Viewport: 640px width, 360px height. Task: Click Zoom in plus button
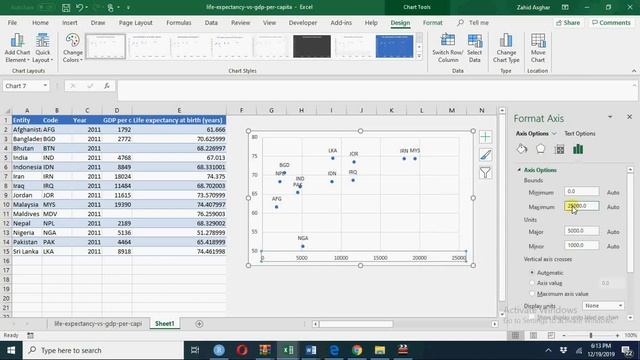[x=617, y=336]
